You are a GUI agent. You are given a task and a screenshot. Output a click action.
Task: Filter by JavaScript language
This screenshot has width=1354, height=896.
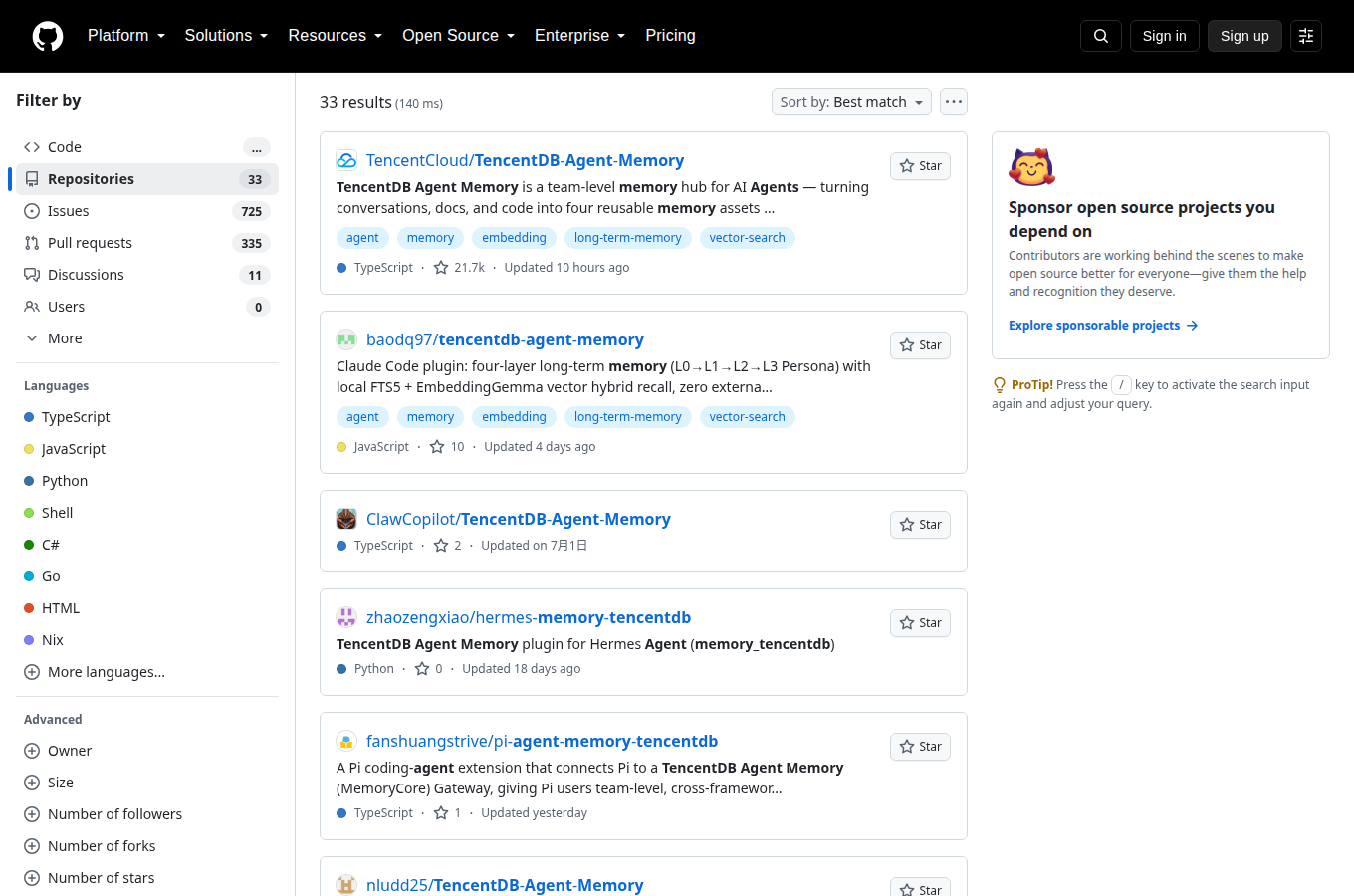tap(147, 449)
